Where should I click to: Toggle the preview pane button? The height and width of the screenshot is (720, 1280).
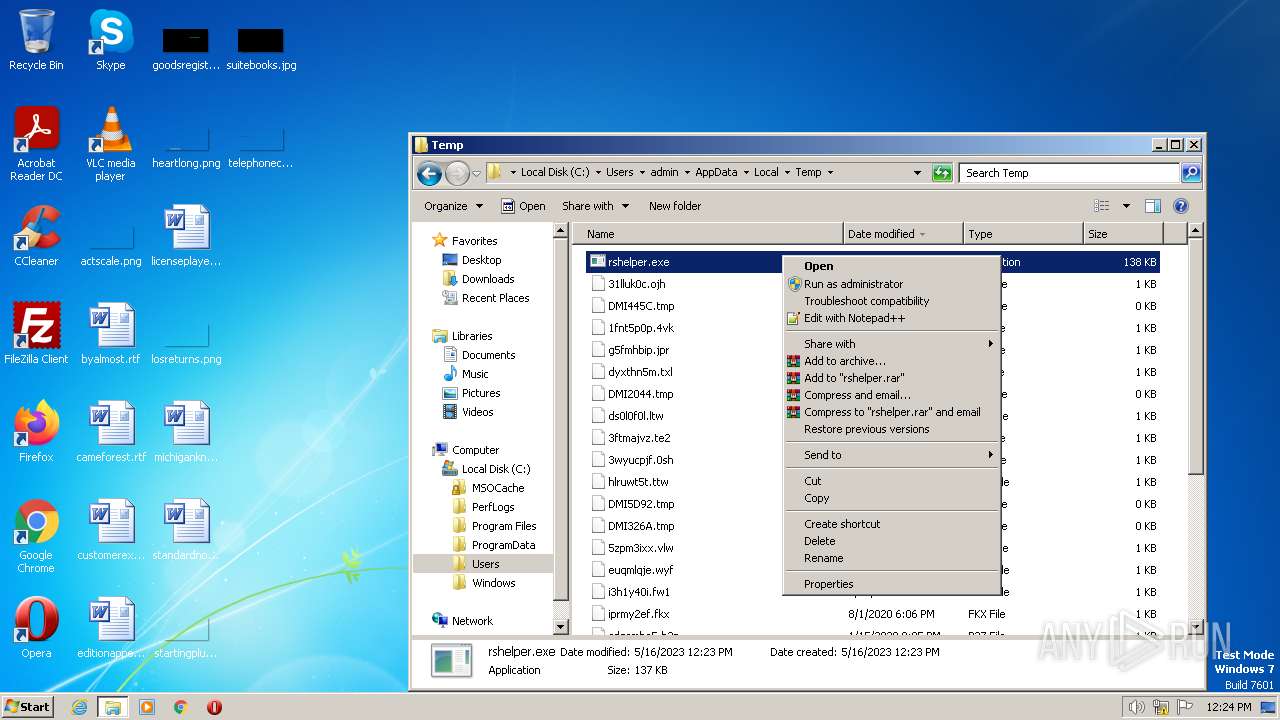[1152, 206]
